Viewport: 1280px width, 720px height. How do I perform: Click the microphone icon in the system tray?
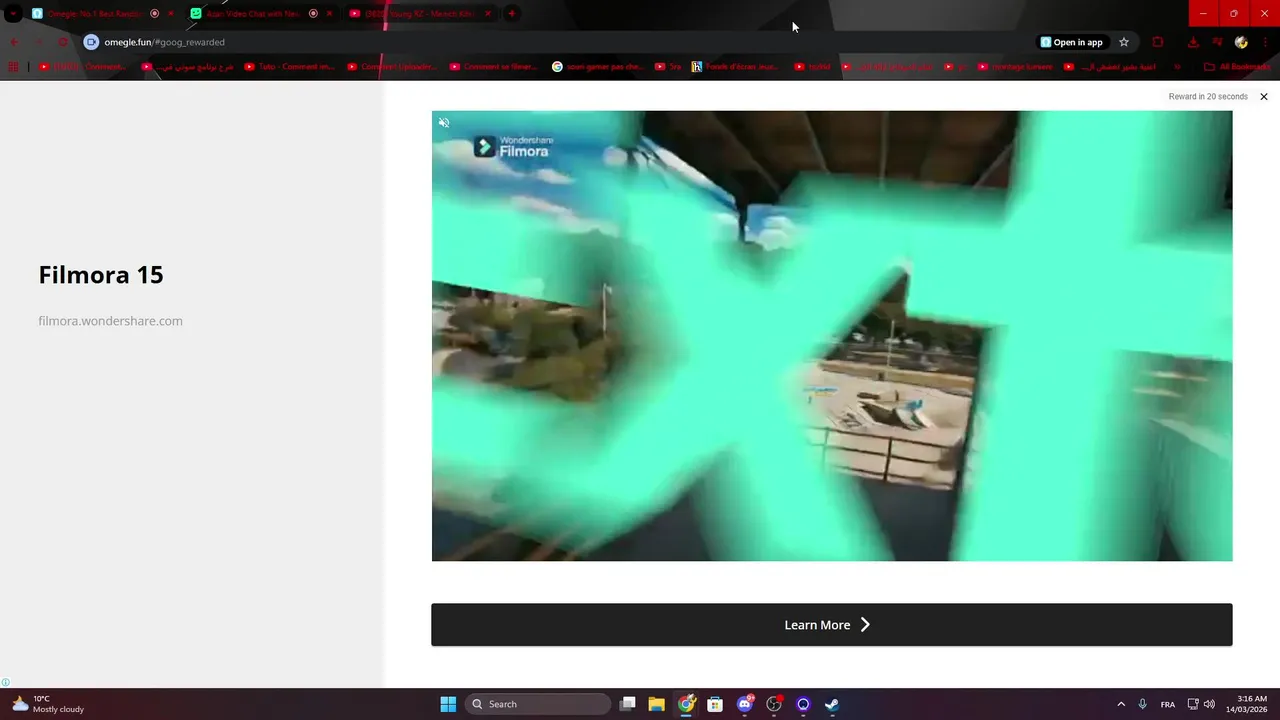(x=1143, y=704)
